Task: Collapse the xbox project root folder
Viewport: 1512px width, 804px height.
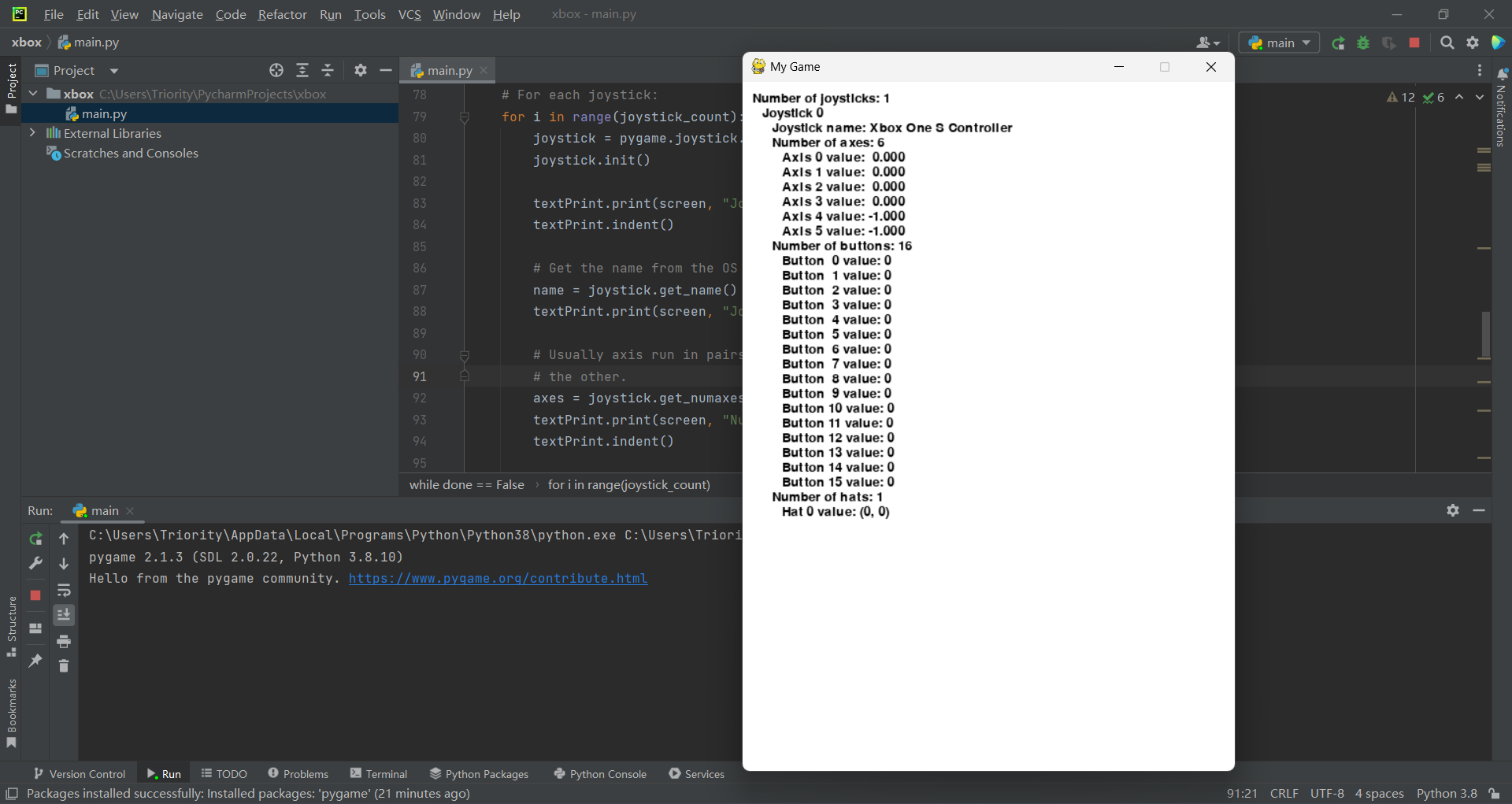Action: click(33, 94)
